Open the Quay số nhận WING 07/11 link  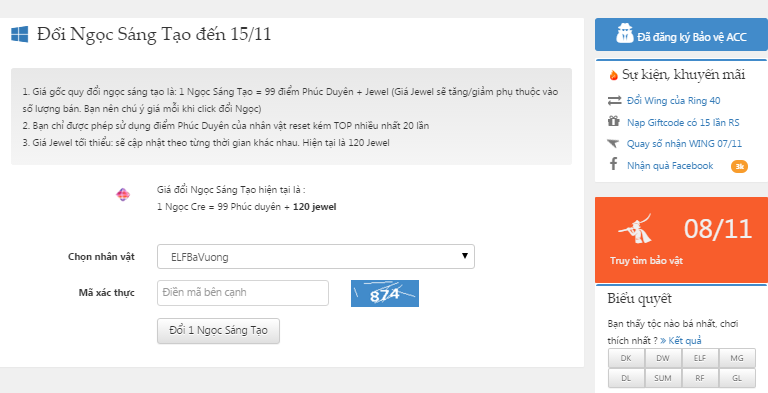click(x=684, y=144)
